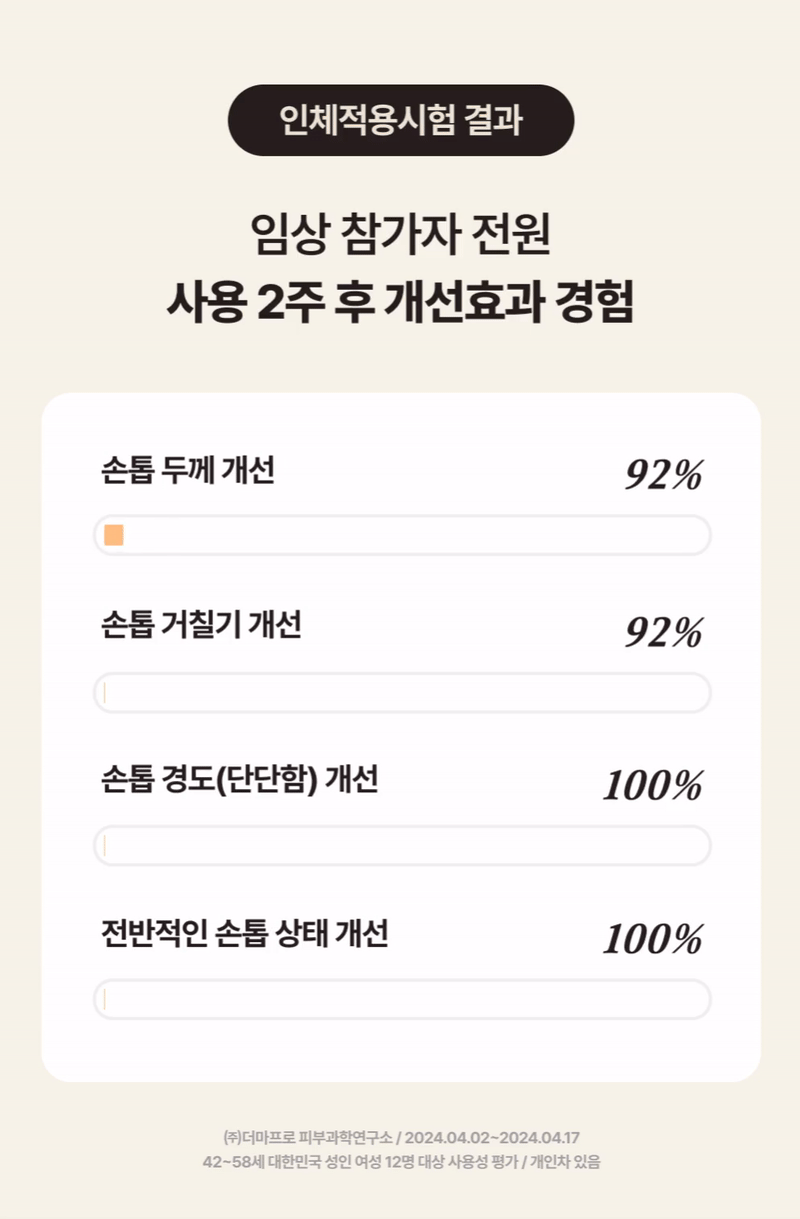Click the 전반적인 손톱 상태 개선 progress bar
The height and width of the screenshot is (1219, 800).
[x=402, y=999]
